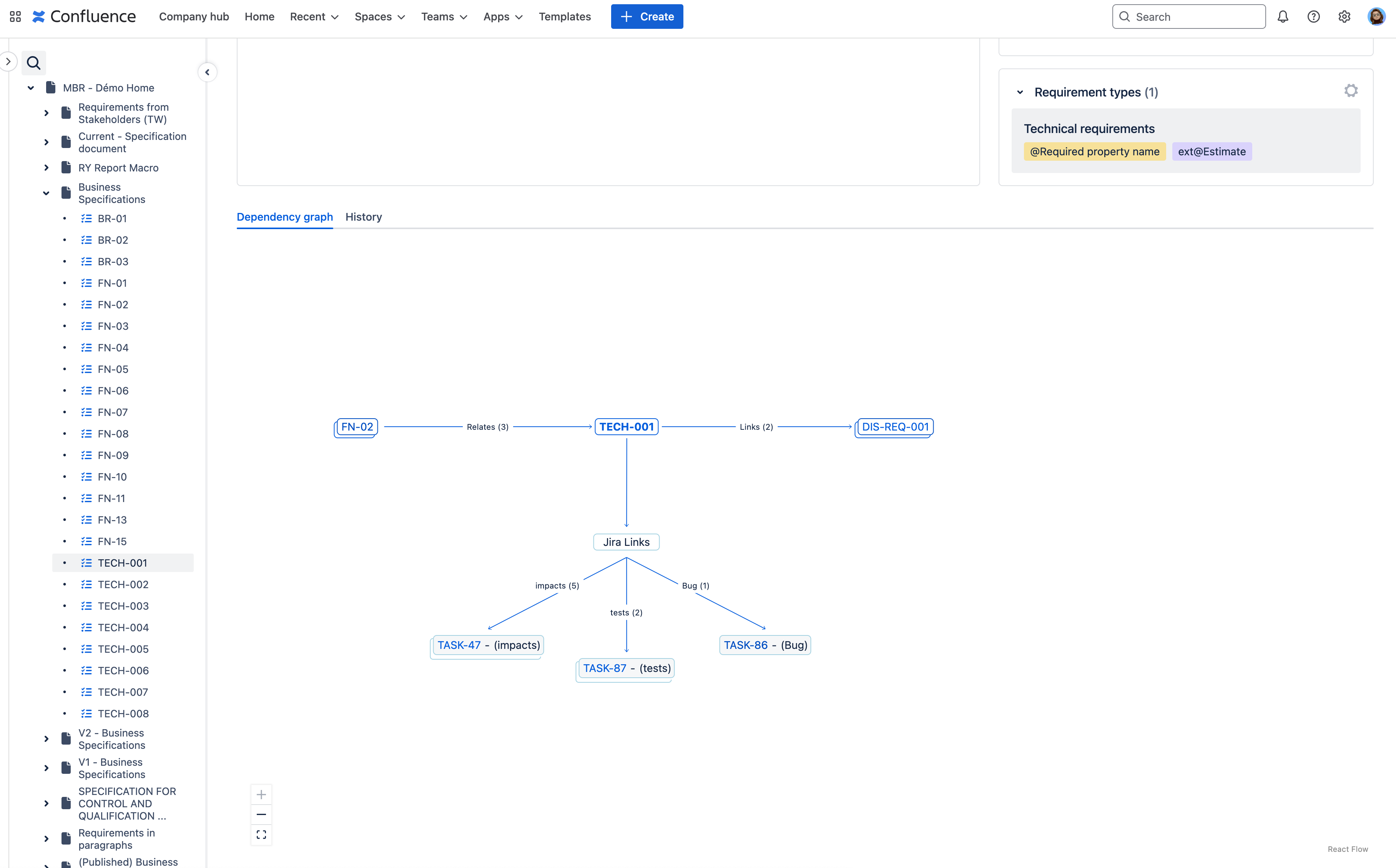Open Confluence settings gear icon
This screenshot has height=868, width=1396.
[1344, 16]
